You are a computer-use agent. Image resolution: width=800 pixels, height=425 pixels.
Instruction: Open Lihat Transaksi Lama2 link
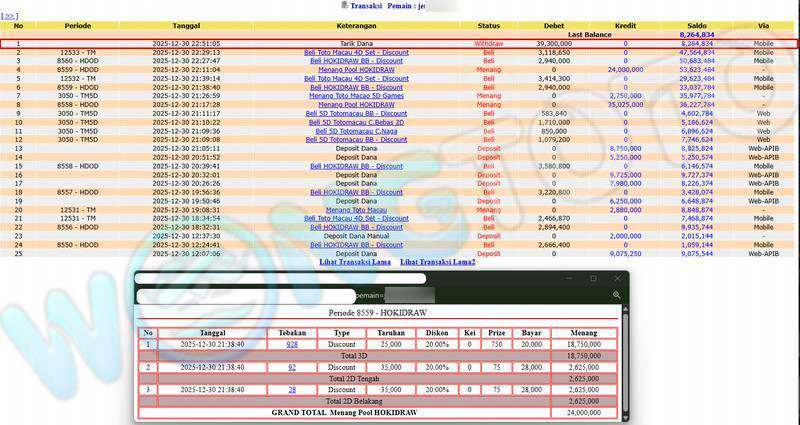437,262
